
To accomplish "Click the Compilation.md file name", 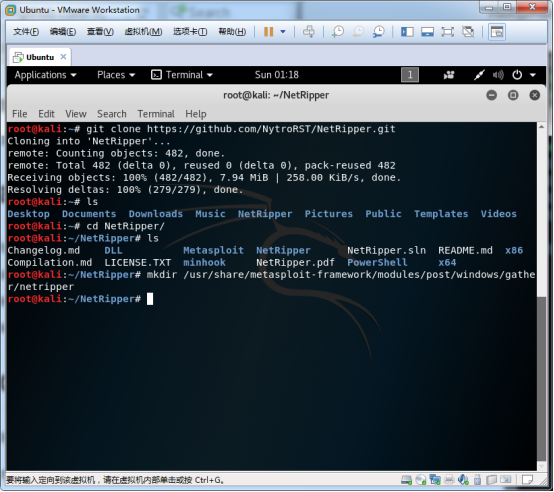I will point(50,263).
